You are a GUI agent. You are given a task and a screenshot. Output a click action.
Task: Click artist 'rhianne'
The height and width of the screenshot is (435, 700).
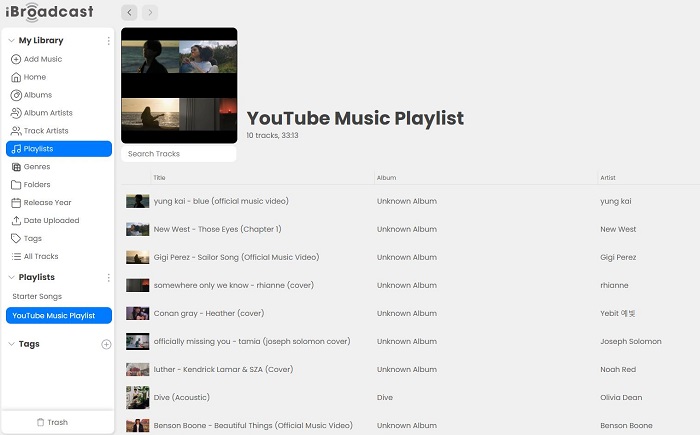614,285
